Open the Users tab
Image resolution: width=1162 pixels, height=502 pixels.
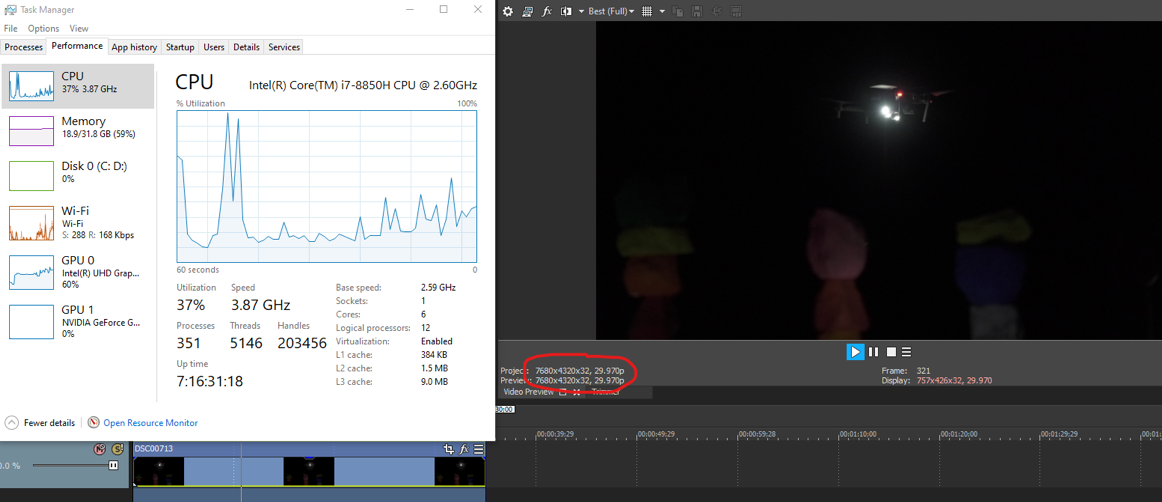click(x=213, y=47)
